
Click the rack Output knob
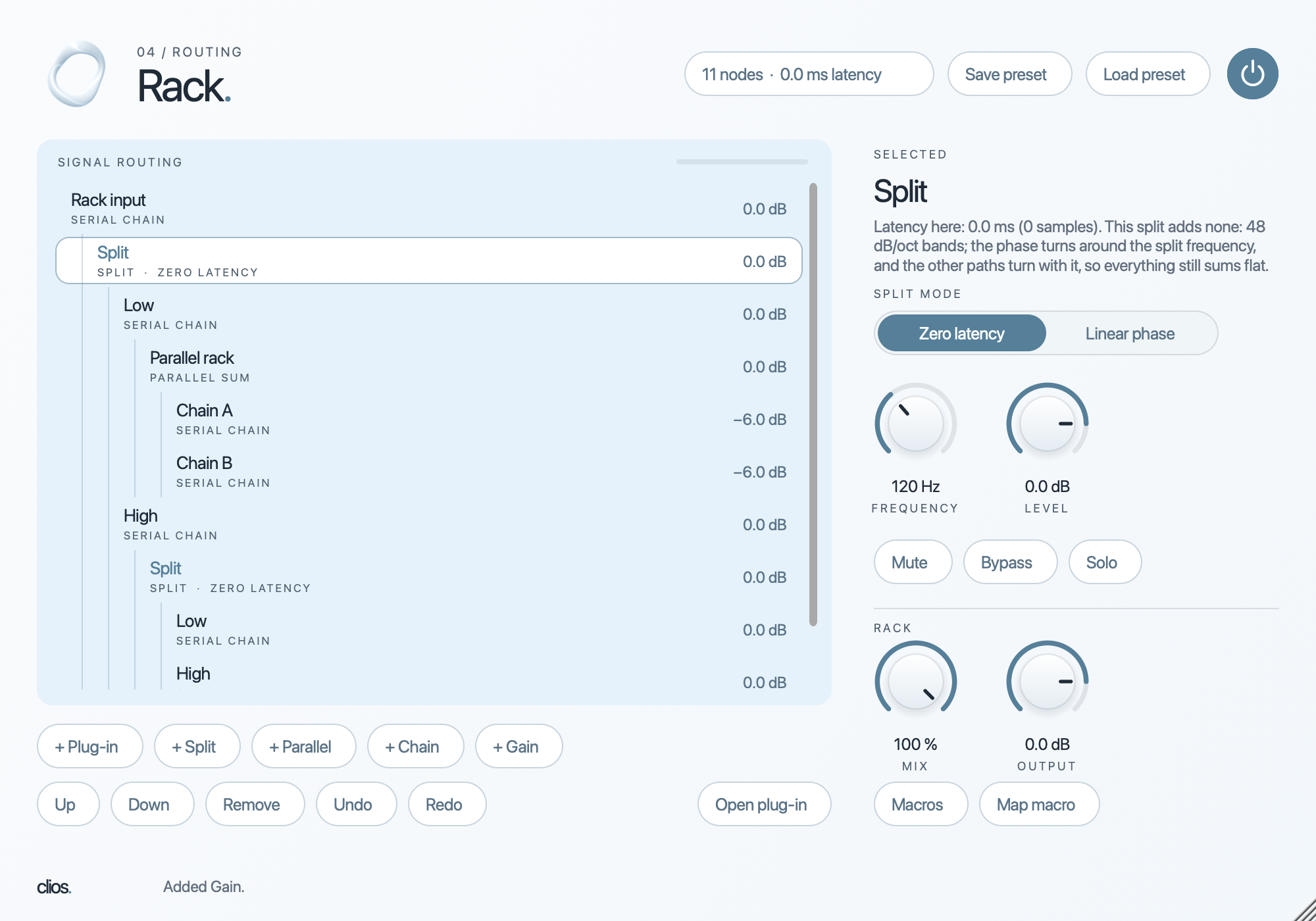pyautogui.click(x=1047, y=681)
